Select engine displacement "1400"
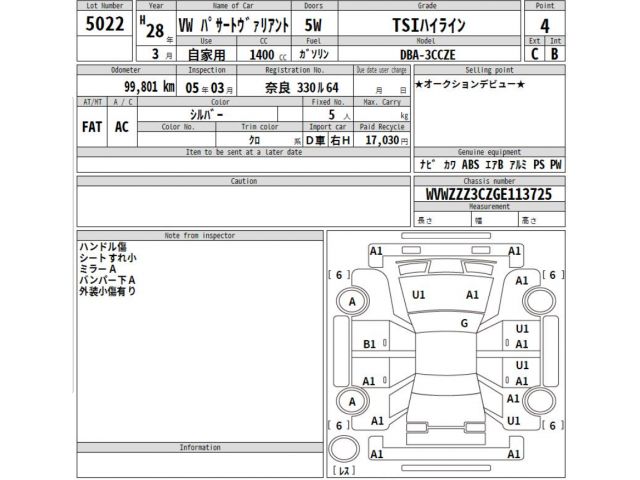640x480 pixels. pos(262,55)
